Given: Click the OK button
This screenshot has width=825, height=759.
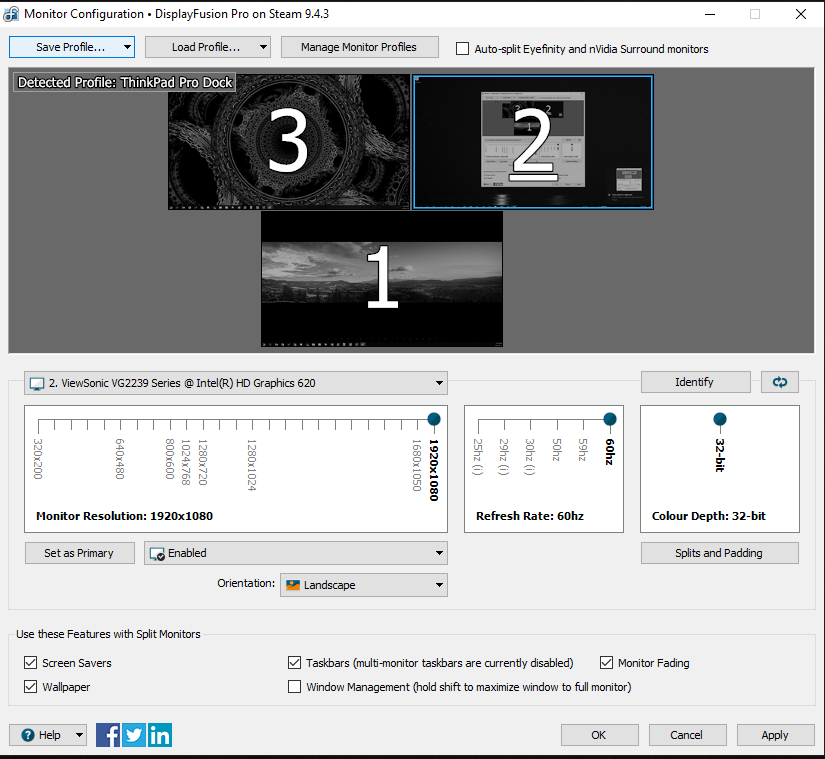Looking at the screenshot, I should coord(599,735).
